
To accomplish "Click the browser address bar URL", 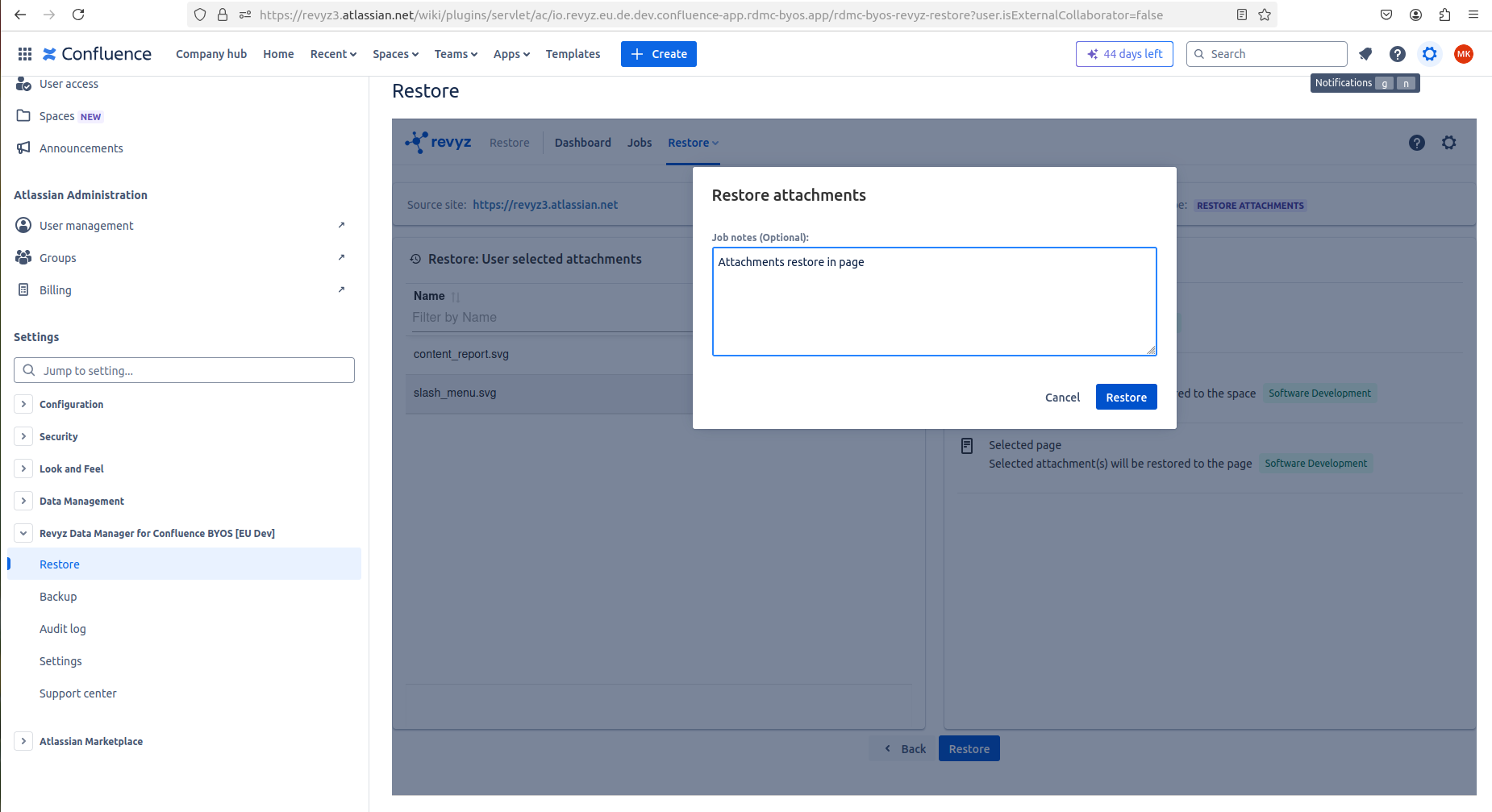I will (x=711, y=15).
